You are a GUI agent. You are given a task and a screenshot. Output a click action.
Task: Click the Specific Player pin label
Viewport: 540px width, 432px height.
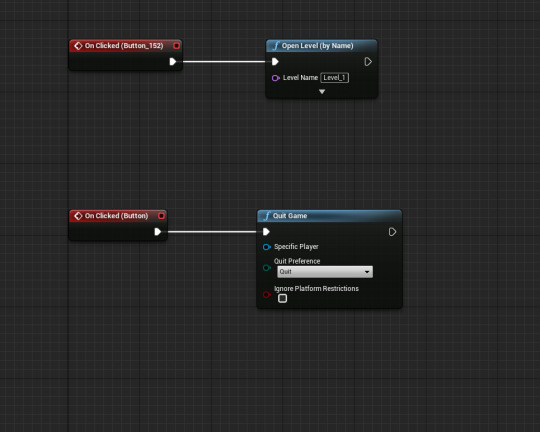pyautogui.click(x=296, y=247)
